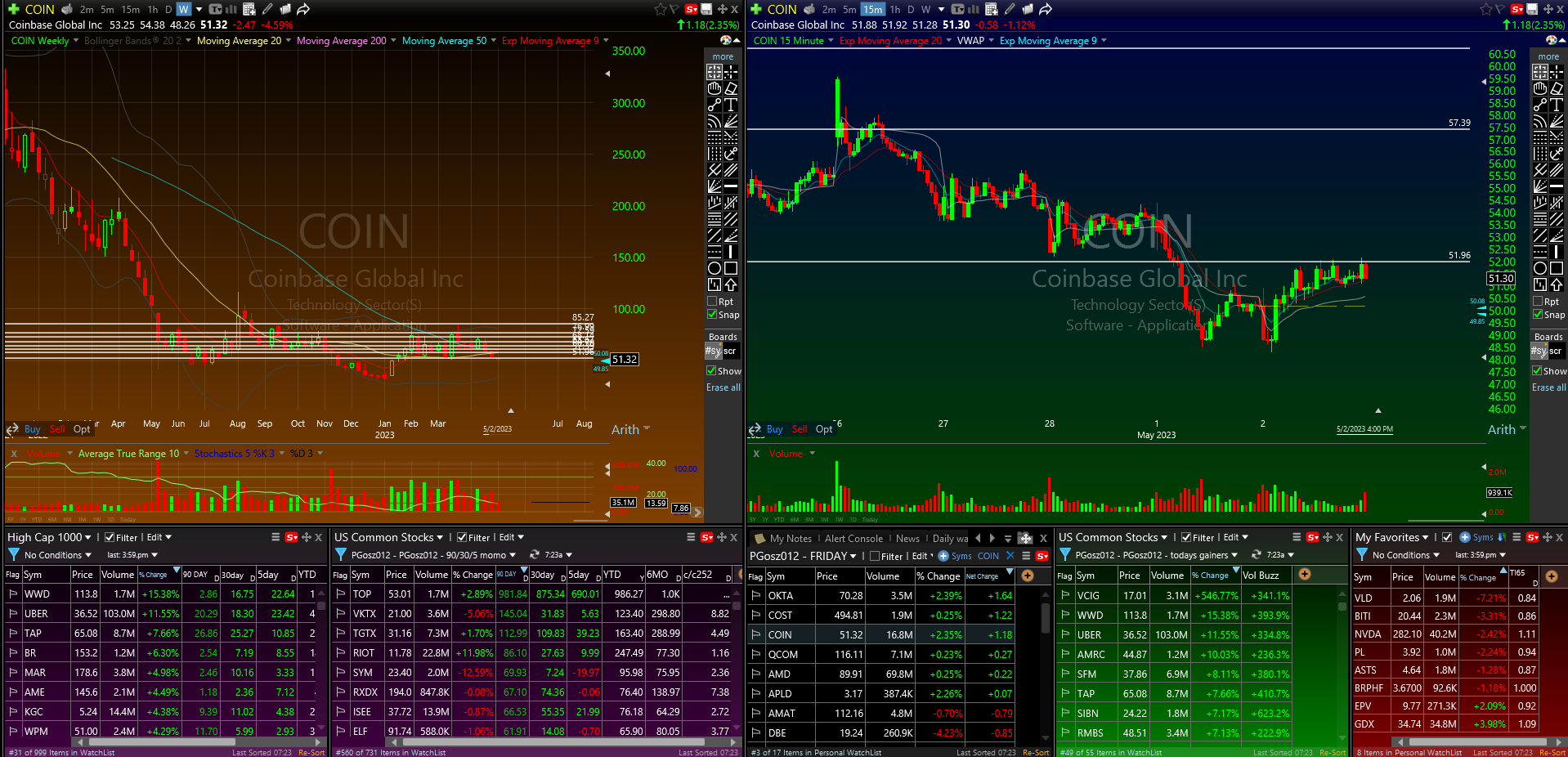Select the eraser tool in left chart toolbar
The width and height of the screenshot is (1568, 757).
point(731,88)
